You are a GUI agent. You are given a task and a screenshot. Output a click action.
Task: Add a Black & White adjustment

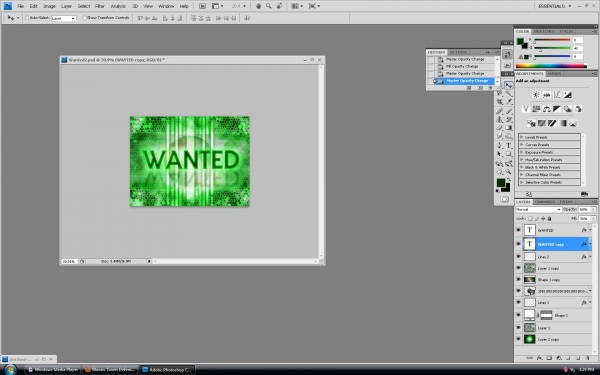[557, 109]
